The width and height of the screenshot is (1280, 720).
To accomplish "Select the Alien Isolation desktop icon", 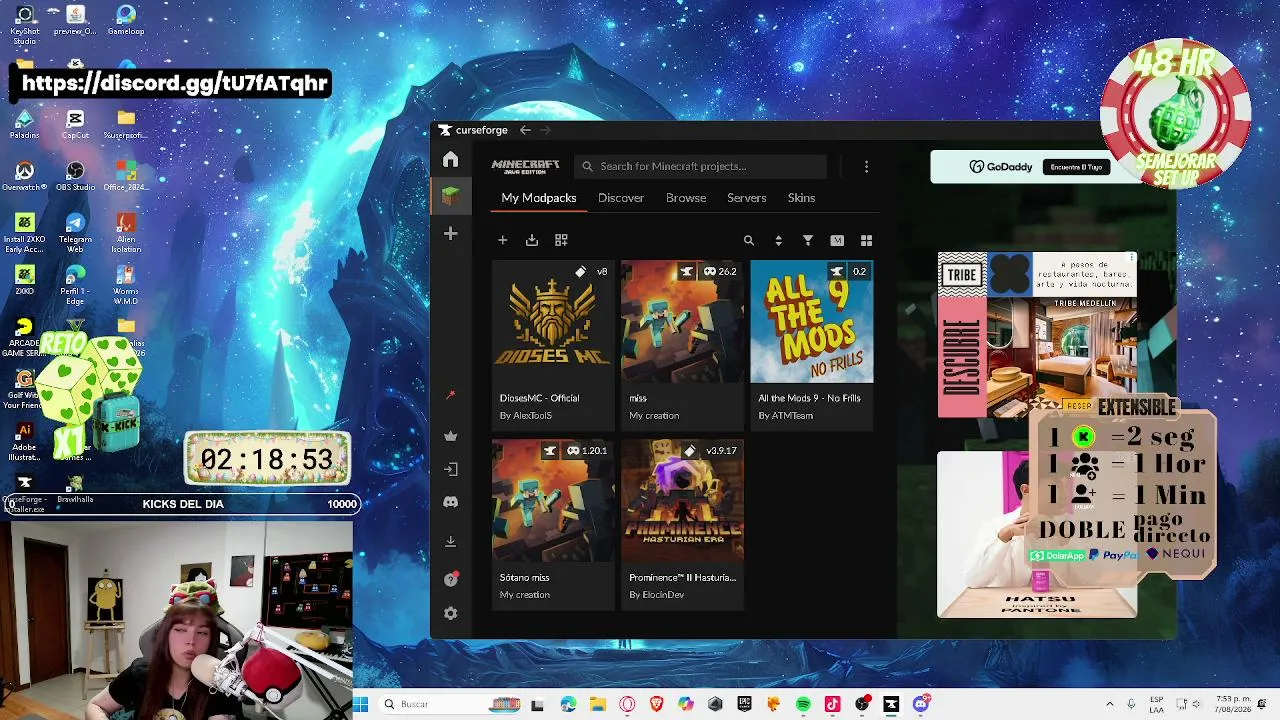I will pos(125,233).
